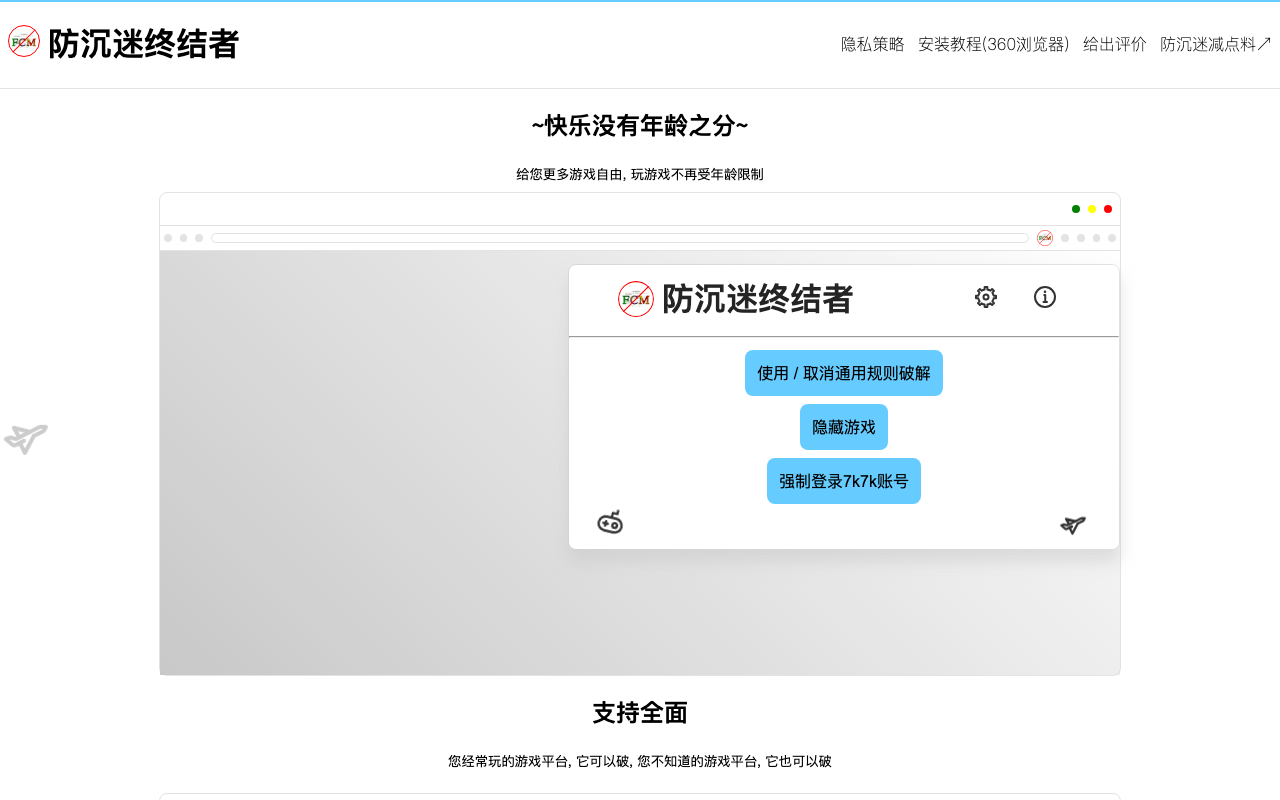The height and width of the screenshot is (800, 1280).
Task: Click the gamepad icon in popup footer
Action: click(610, 522)
